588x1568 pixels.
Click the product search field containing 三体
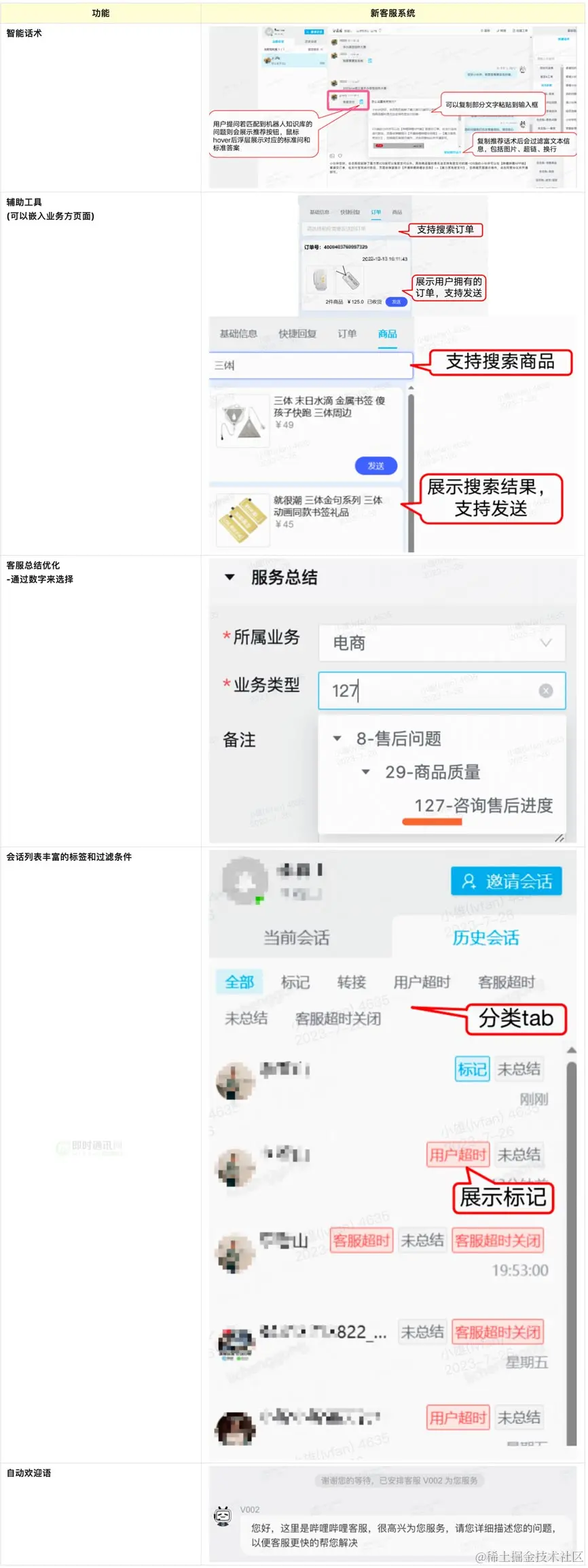(x=311, y=366)
